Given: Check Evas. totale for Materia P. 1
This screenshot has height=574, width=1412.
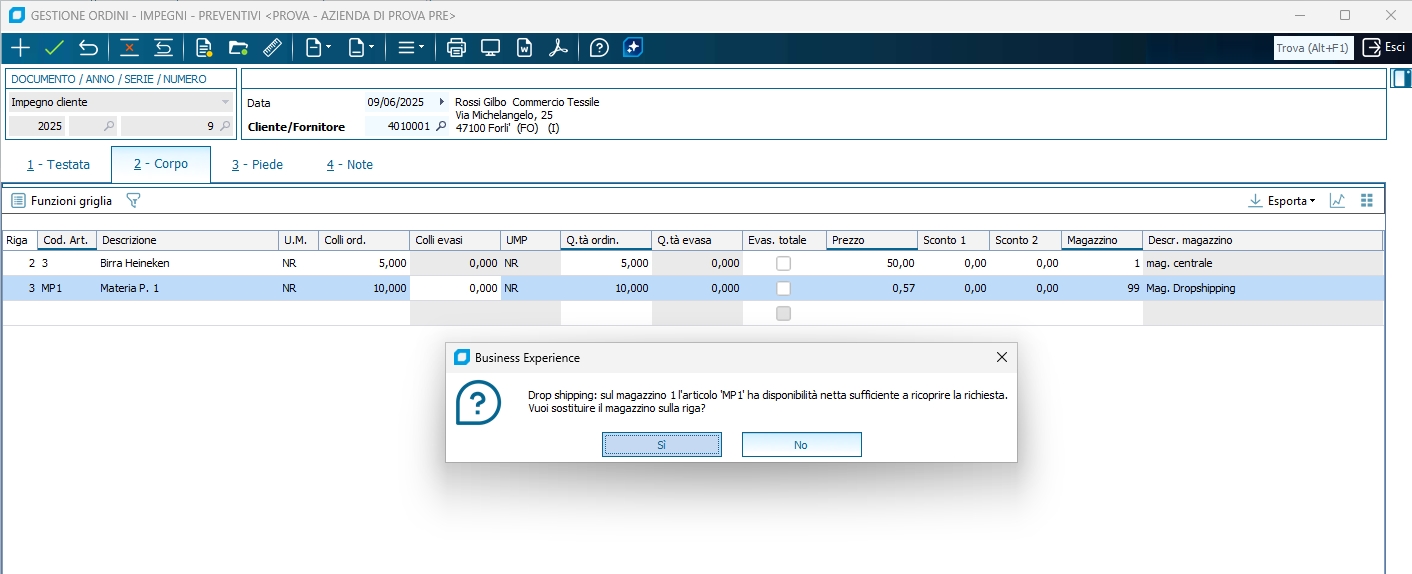Looking at the screenshot, I should (x=784, y=288).
